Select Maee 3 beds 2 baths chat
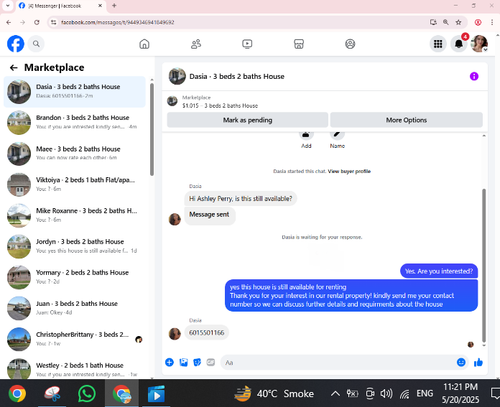 pos(75,154)
